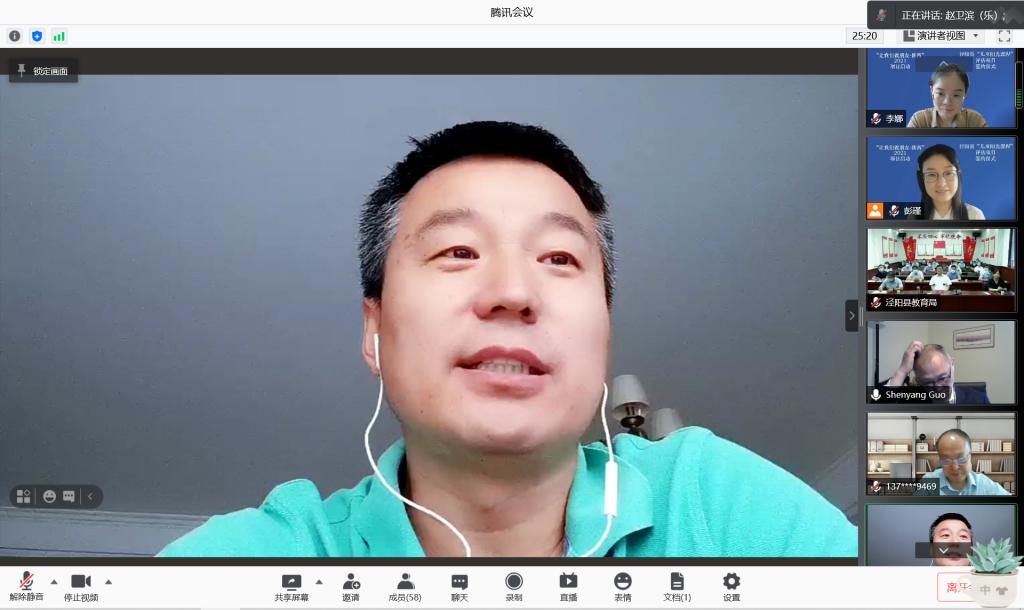Viewport: 1024px width, 610px height.
Task: Open 设置 settings gear
Action: [731, 586]
